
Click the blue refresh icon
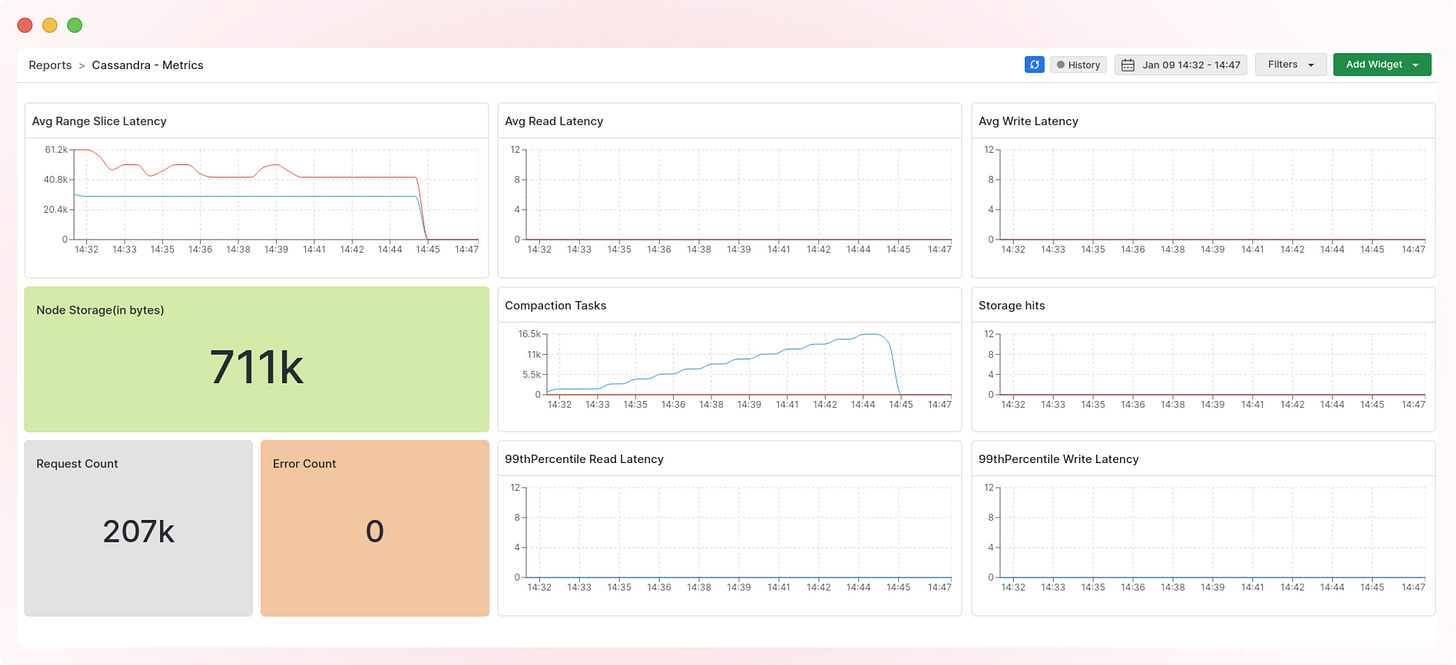point(1034,65)
